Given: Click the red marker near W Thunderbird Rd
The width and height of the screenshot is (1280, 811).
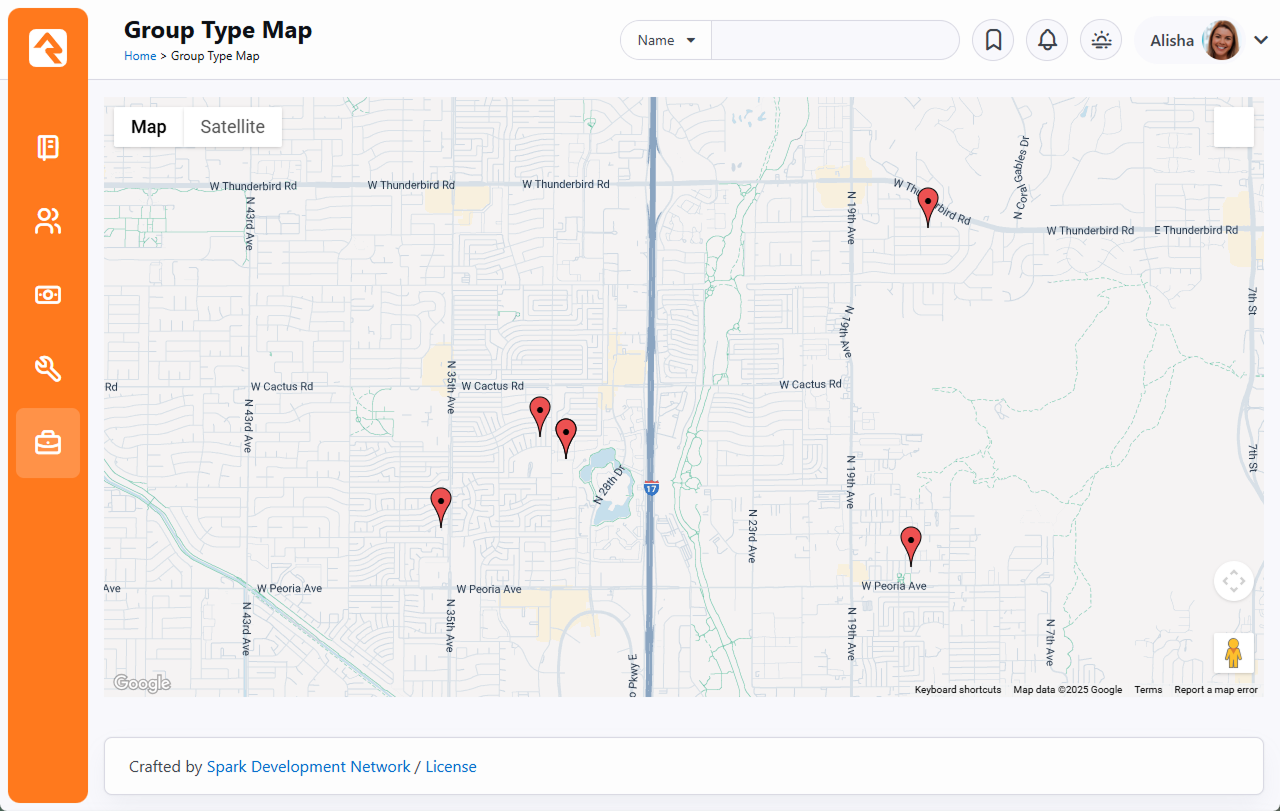Looking at the screenshot, I should (928, 204).
